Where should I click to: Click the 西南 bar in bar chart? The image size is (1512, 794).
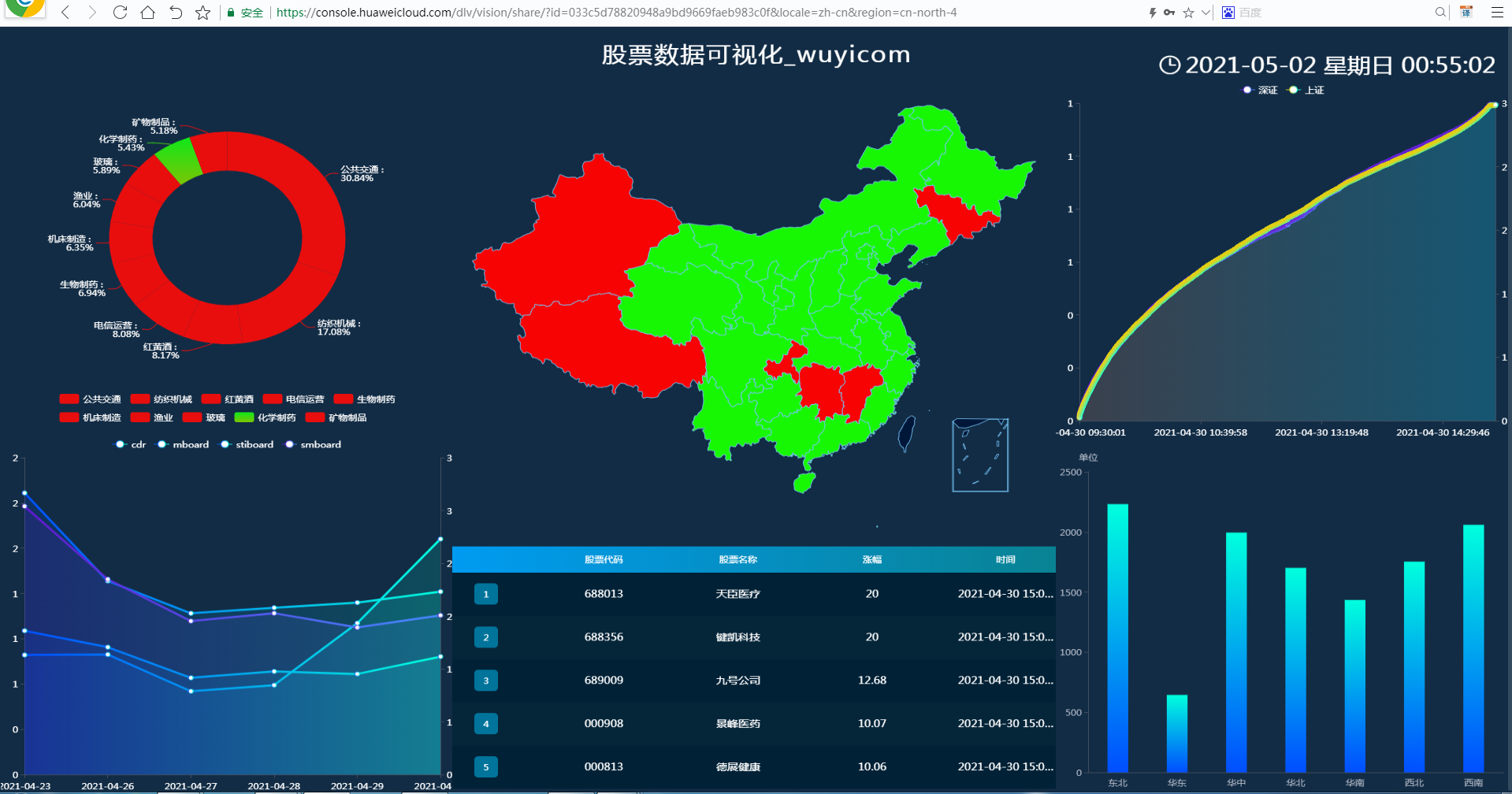pyautogui.click(x=1473, y=648)
